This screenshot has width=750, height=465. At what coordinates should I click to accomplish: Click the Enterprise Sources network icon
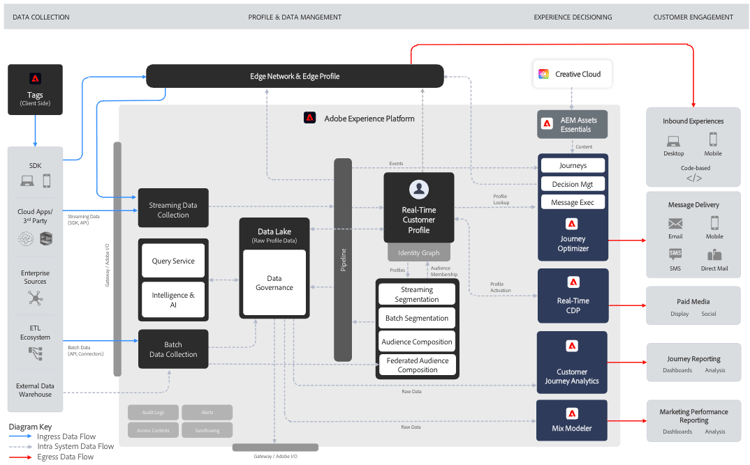(x=35, y=299)
